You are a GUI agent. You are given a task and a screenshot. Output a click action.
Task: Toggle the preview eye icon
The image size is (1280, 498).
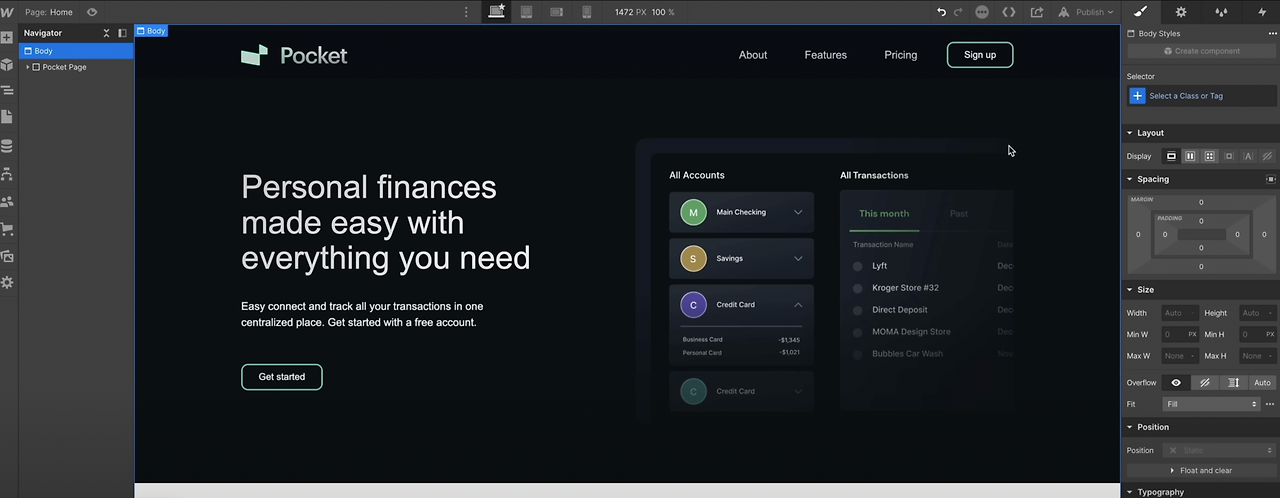[92, 12]
